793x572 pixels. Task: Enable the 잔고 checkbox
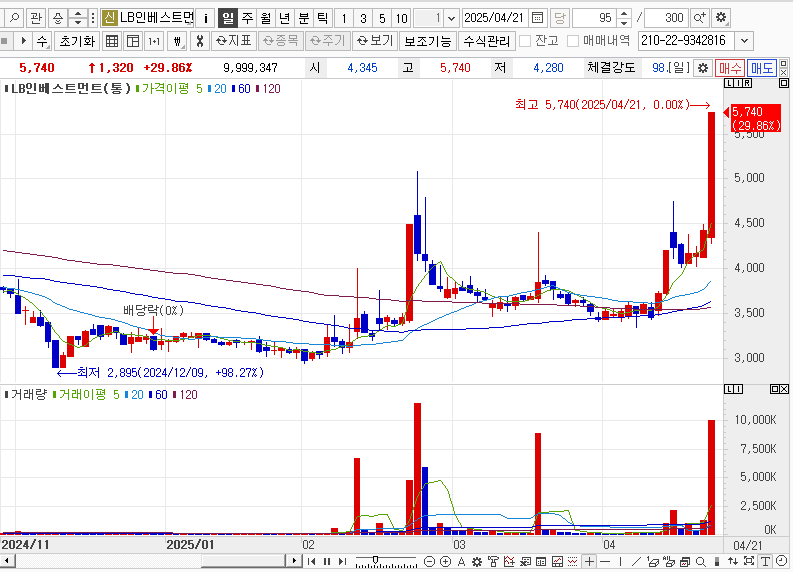coord(525,41)
